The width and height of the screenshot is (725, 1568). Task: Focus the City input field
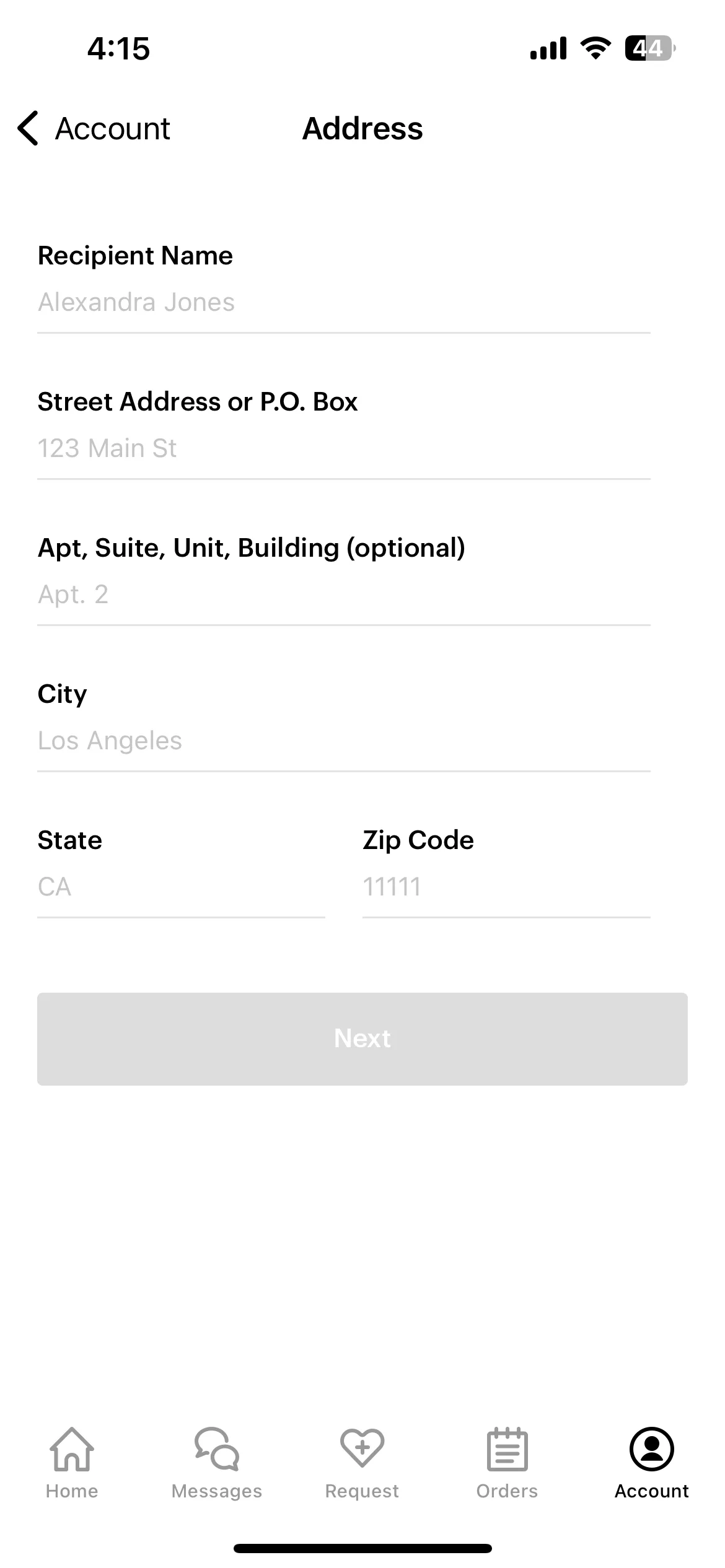point(344,741)
